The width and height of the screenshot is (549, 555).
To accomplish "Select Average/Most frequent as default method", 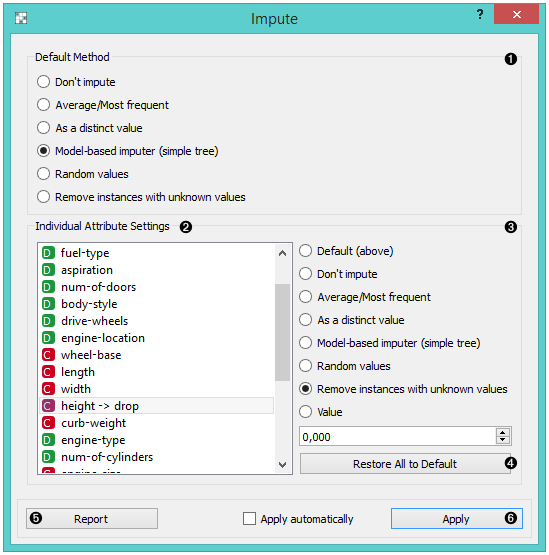I will pos(43,105).
